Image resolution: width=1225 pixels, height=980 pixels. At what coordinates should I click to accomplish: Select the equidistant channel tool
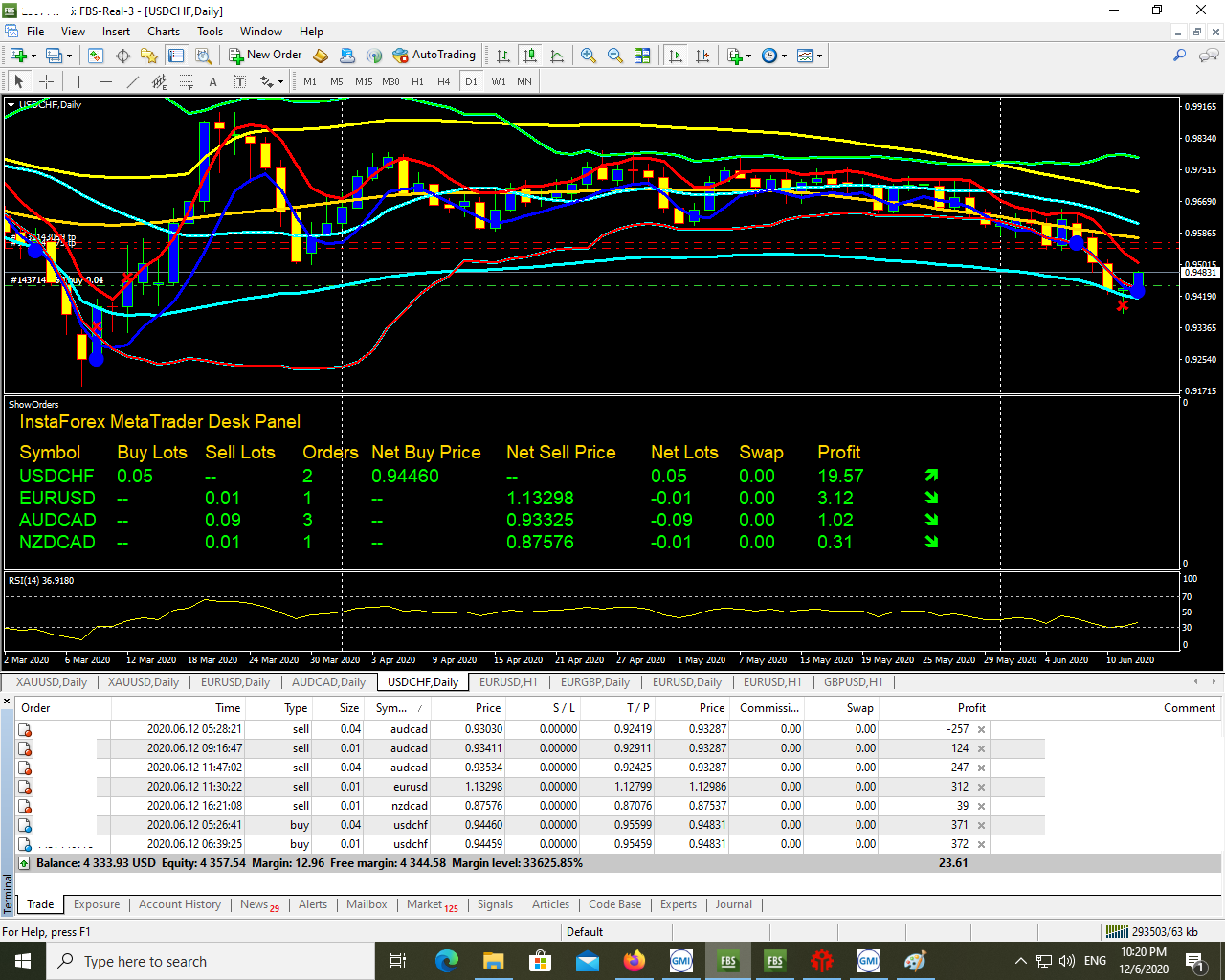click(159, 81)
